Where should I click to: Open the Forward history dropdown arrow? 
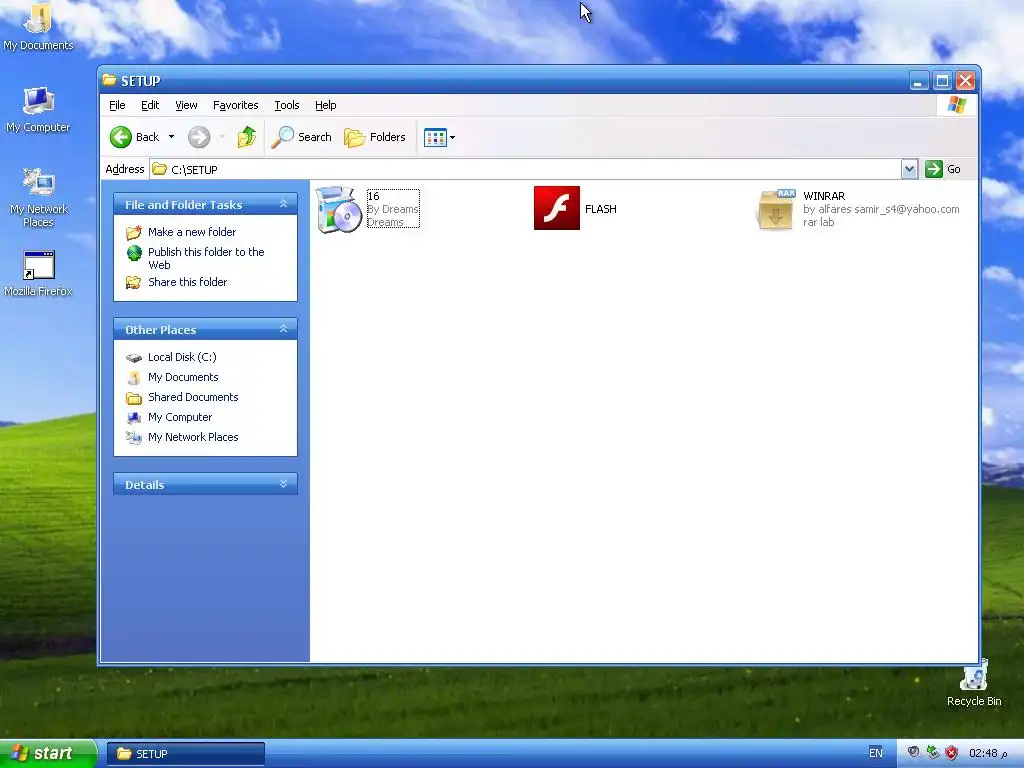pyautogui.click(x=223, y=137)
